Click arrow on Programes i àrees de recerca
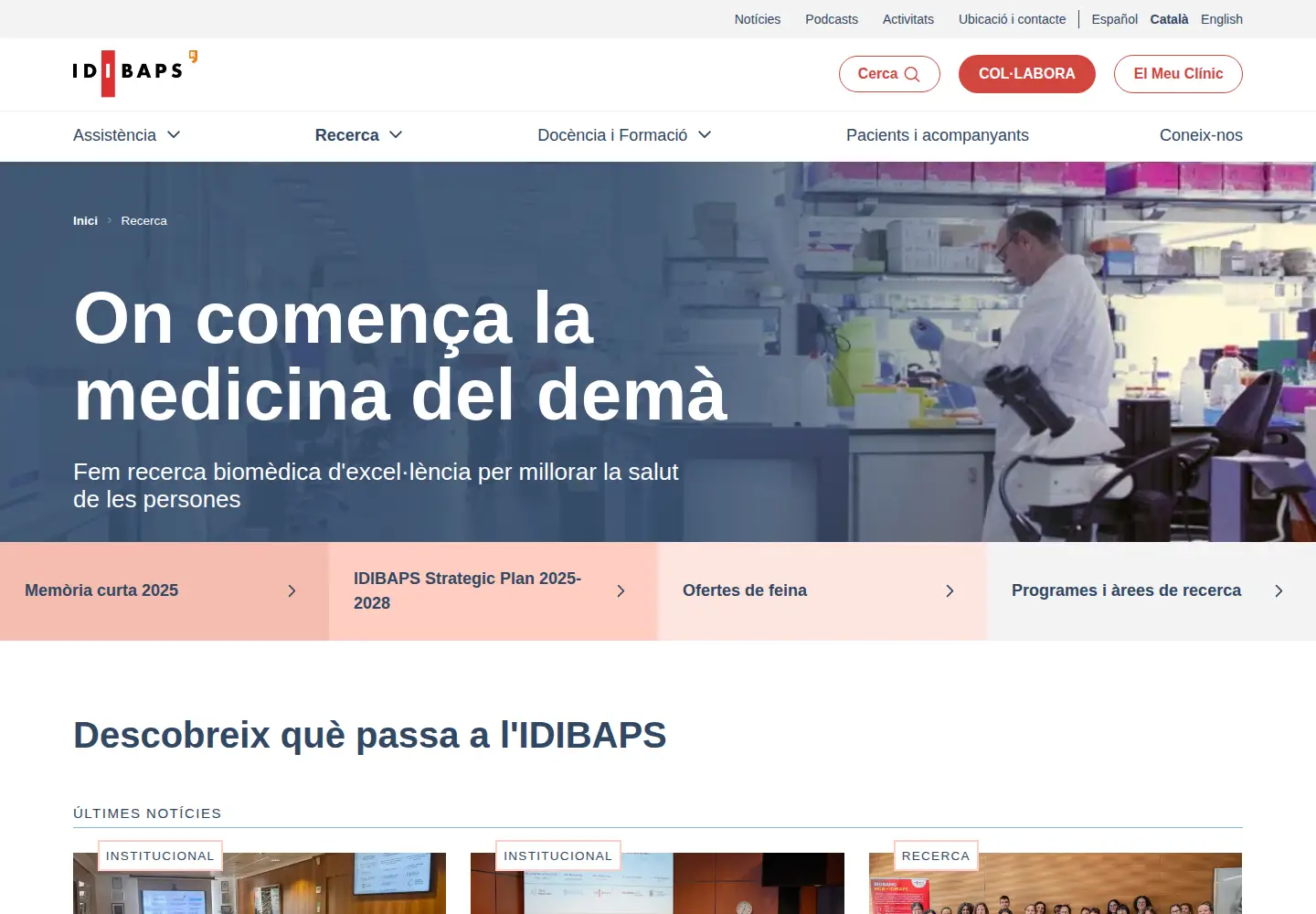Image resolution: width=1316 pixels, height=914 pixels. (1279, 591)
